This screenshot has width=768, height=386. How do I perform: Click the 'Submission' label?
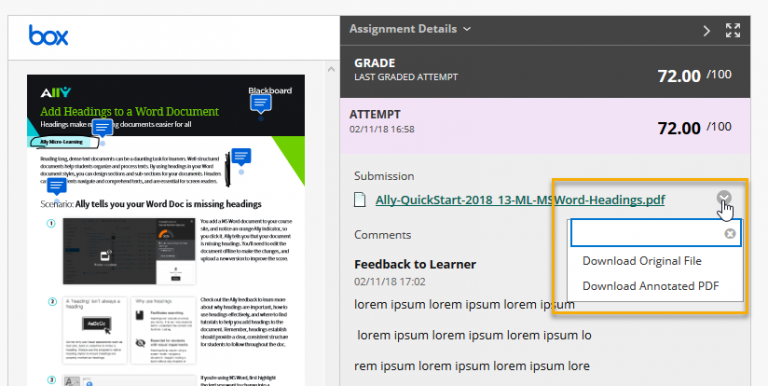point(384,176)
